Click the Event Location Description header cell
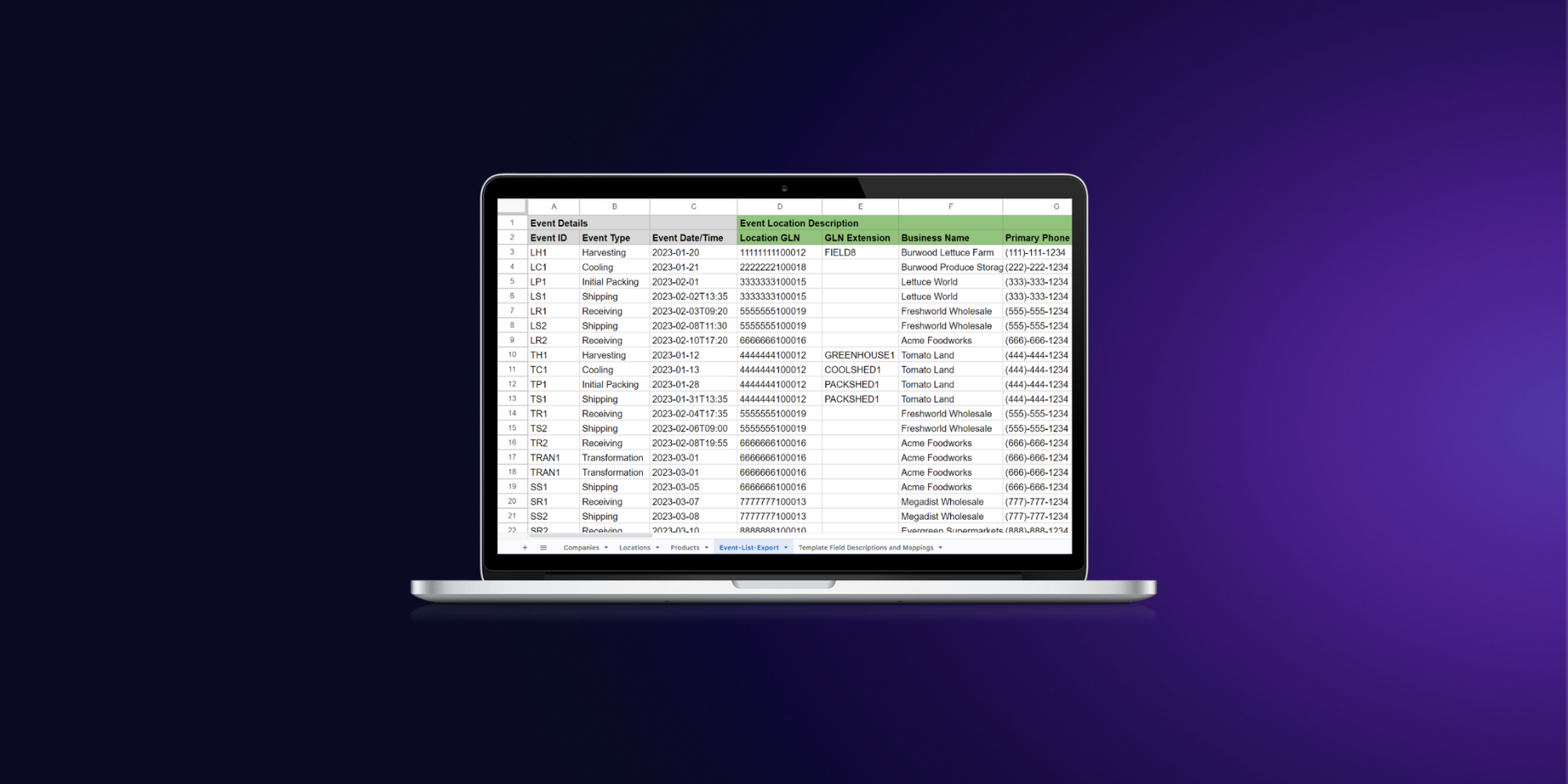Viewport: 1568px width, 784px height. [798, 223]
